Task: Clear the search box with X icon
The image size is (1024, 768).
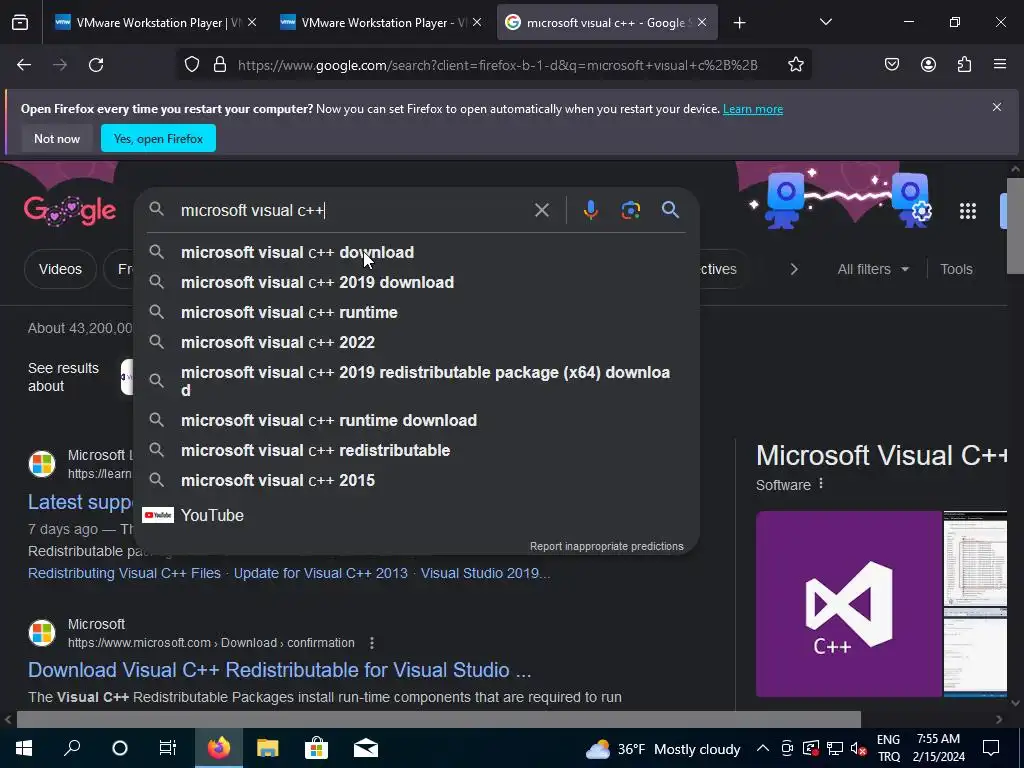Action: (541, 210)
